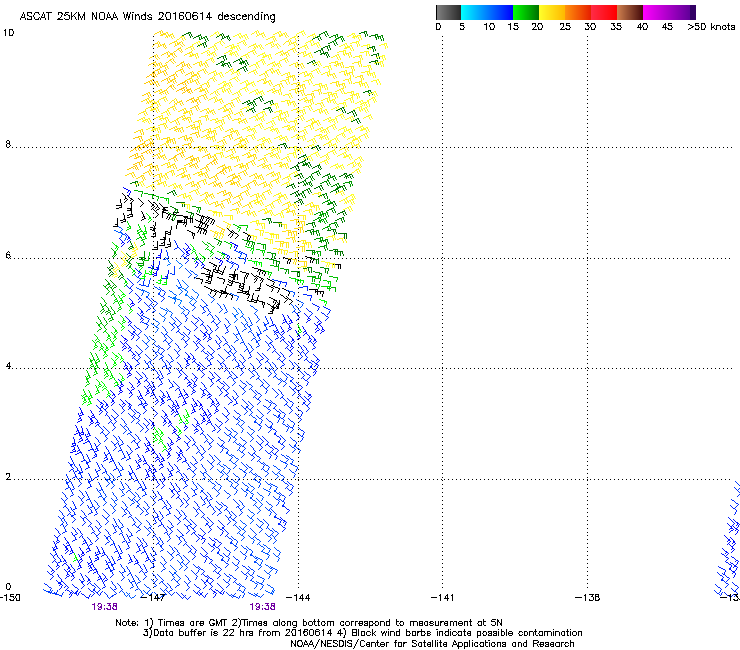Click the 'Times are GMT' note line
The image size is (740, 650).
[x=309, y=623]
